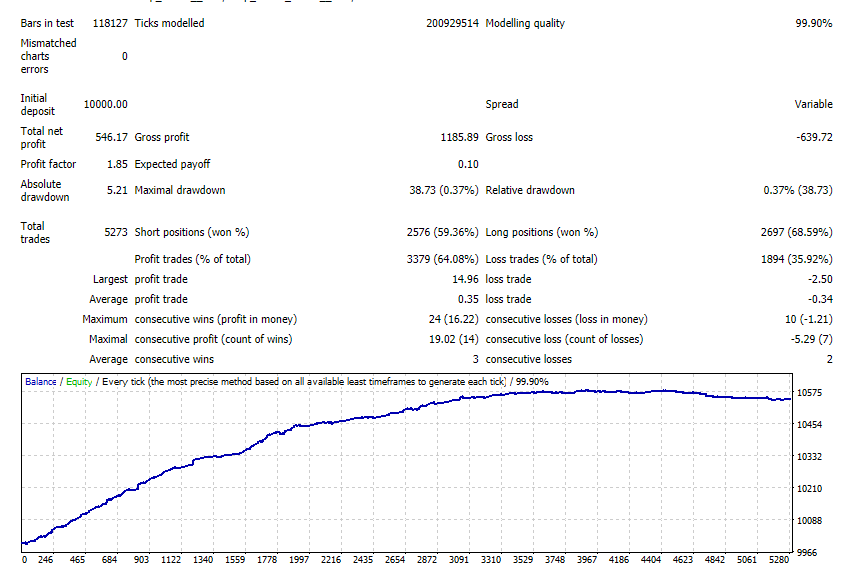The height and width of the screenshot is (568, 851).
Task: Click Long positions value 2697 (68.59%)
Action: (x=796, y=232)
